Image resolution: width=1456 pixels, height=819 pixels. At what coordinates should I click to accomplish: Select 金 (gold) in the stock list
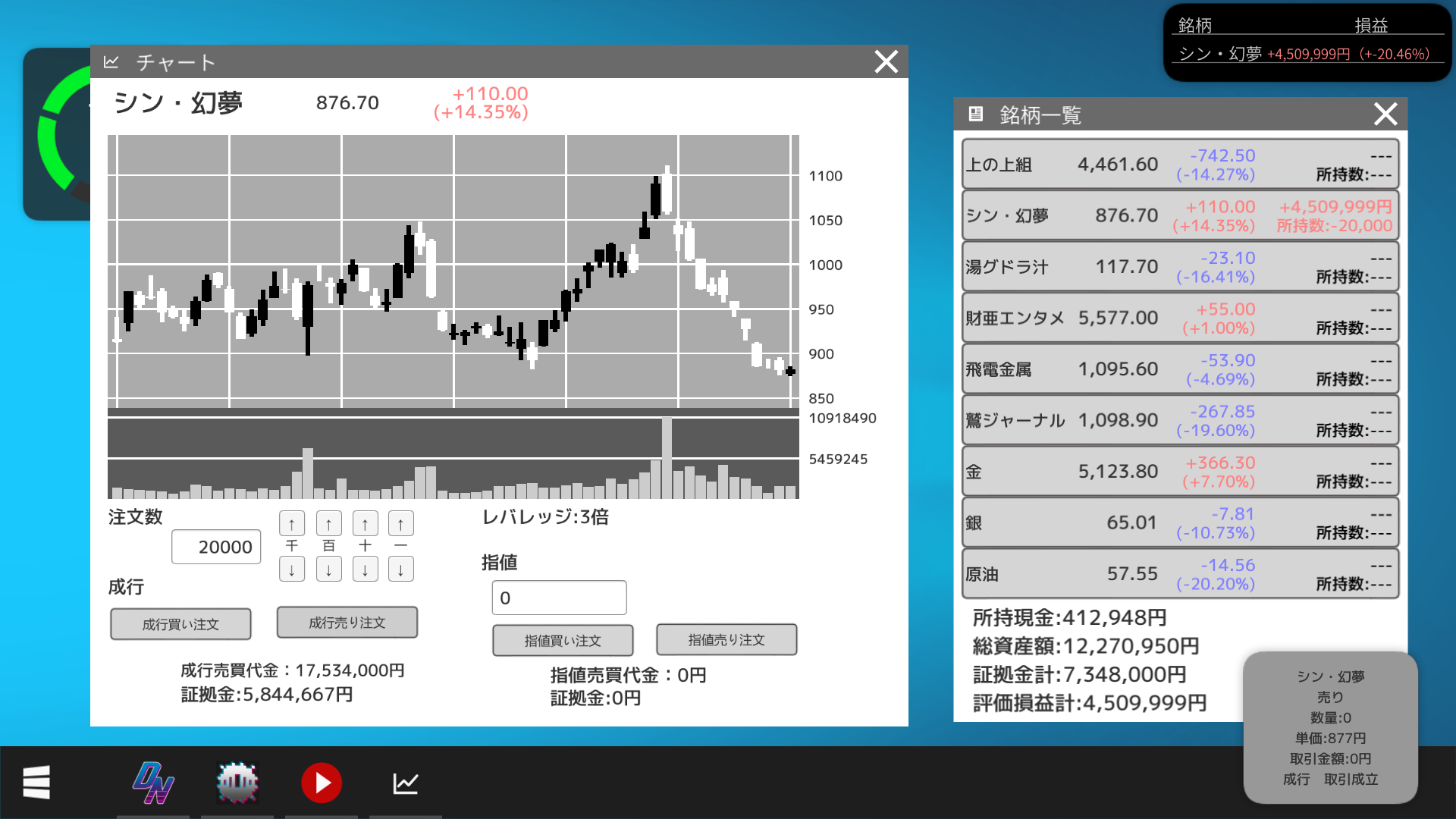[1180, 471]
